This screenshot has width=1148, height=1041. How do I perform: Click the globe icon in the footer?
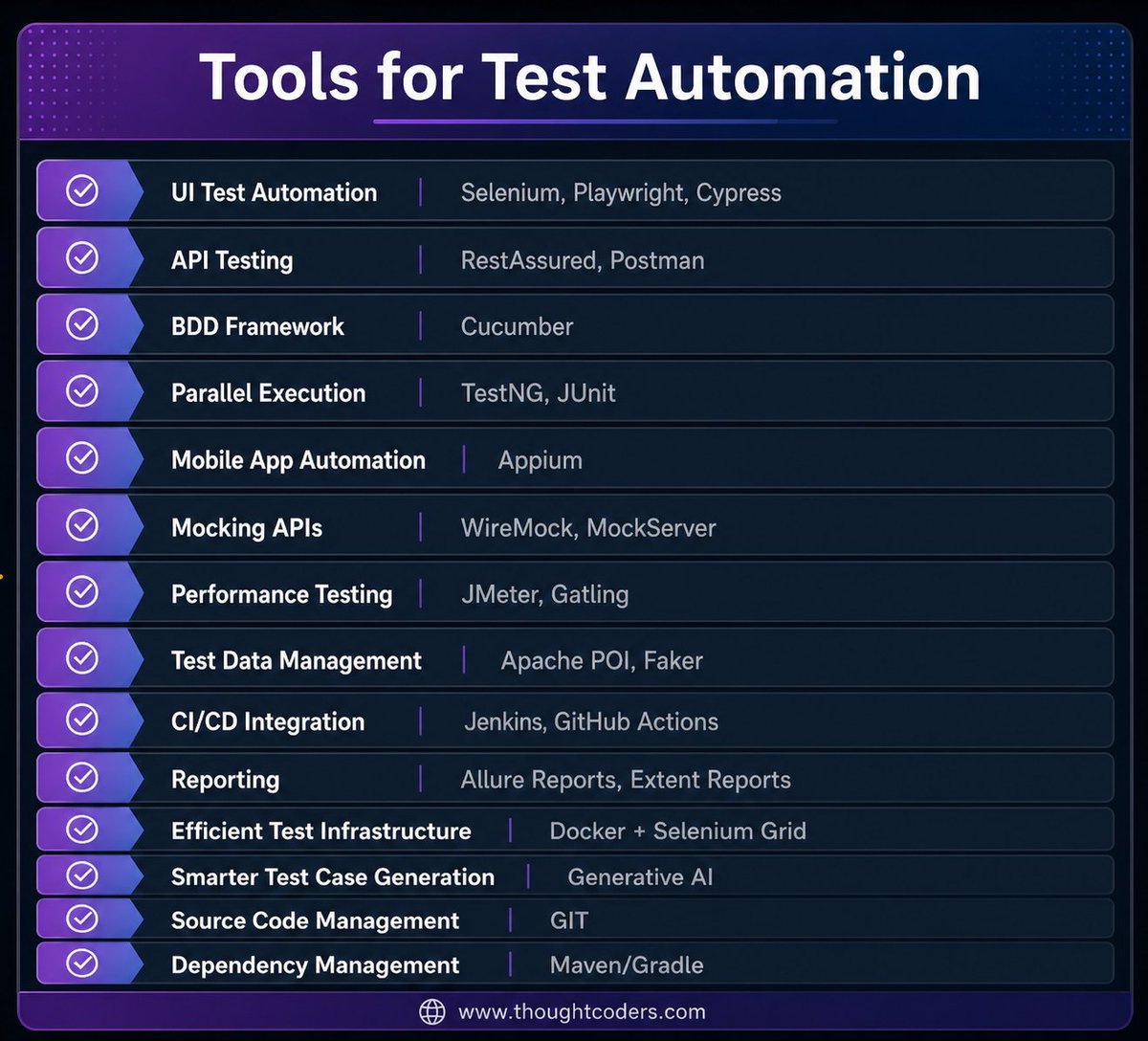[432, 1011]
